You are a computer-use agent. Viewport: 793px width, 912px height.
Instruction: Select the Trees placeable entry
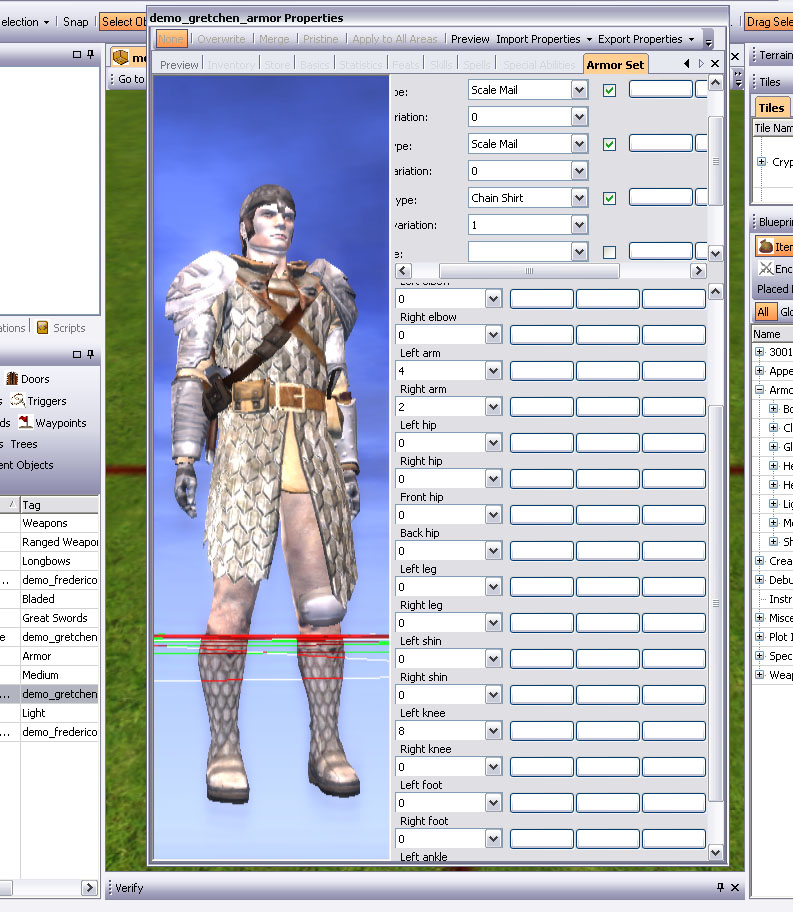click(x=23, y=444)
